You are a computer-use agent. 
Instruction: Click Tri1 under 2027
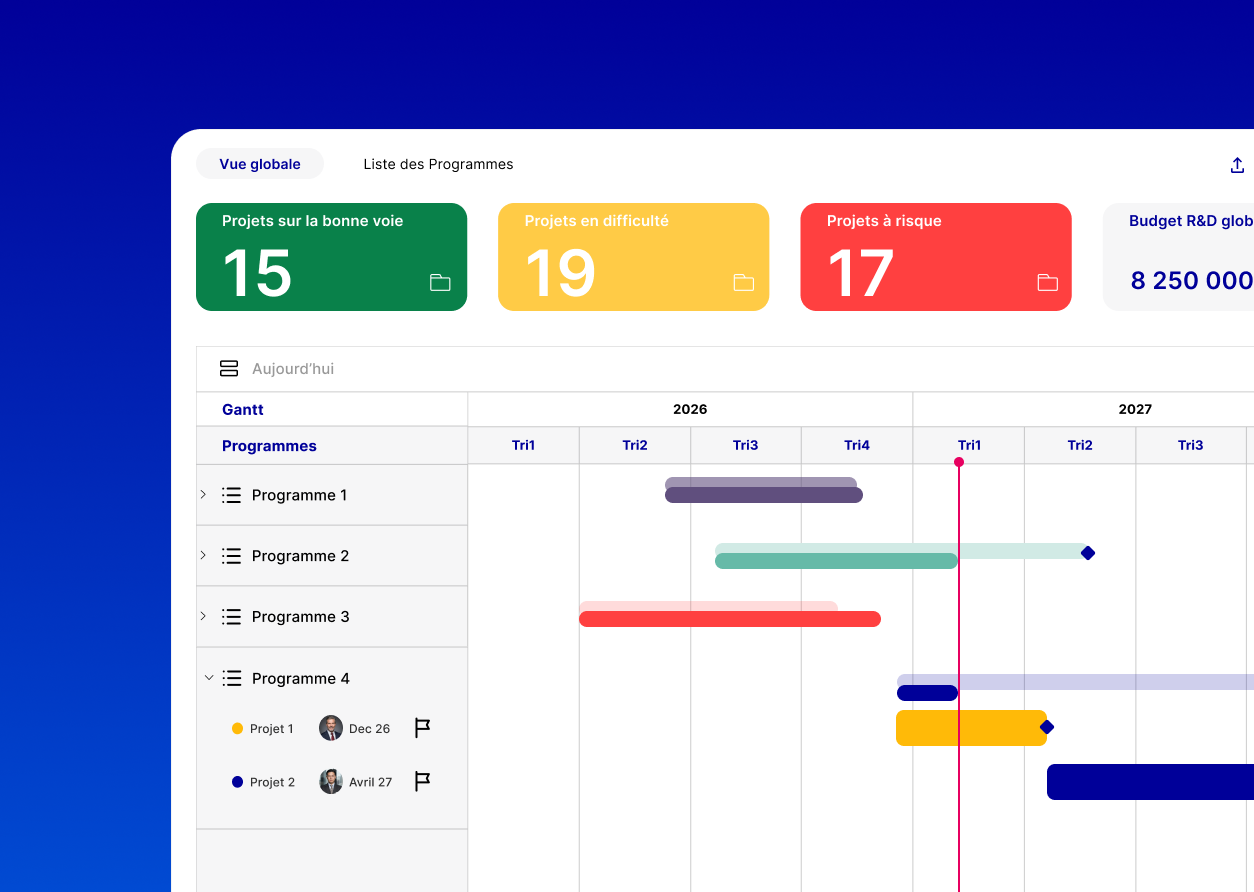pos(969,445)
